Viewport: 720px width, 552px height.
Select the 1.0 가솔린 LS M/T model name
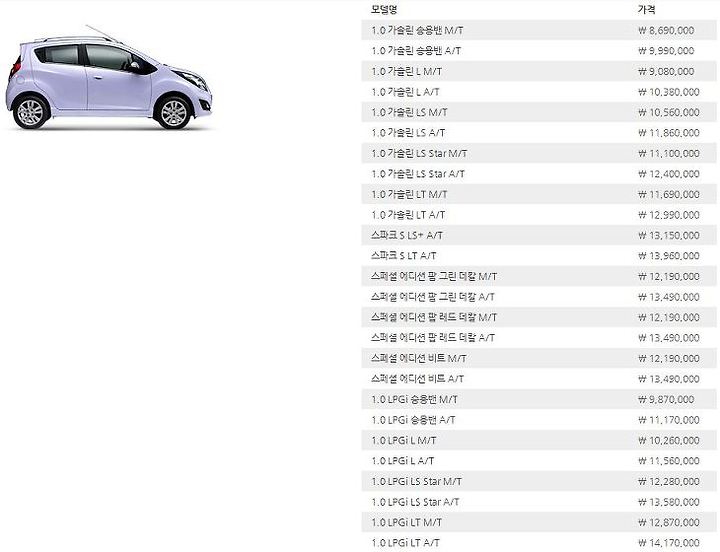pyautogui.click(x=409, y=113)
